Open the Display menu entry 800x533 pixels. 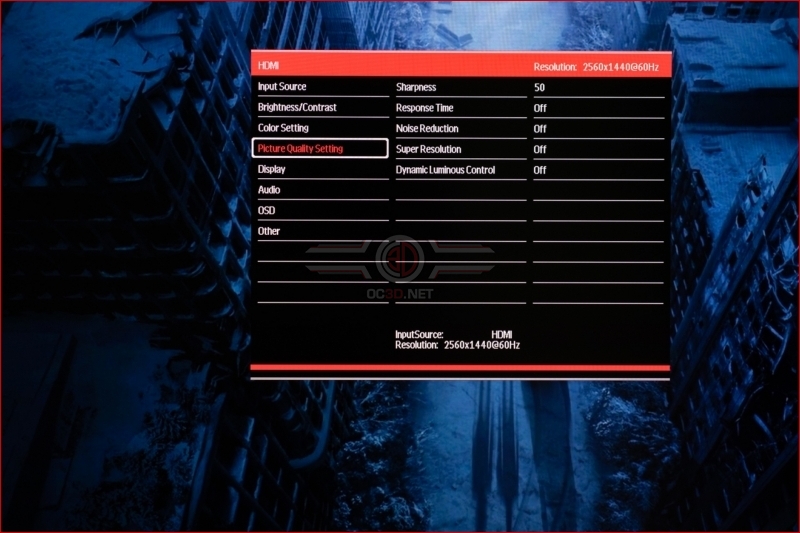(271, 169)
